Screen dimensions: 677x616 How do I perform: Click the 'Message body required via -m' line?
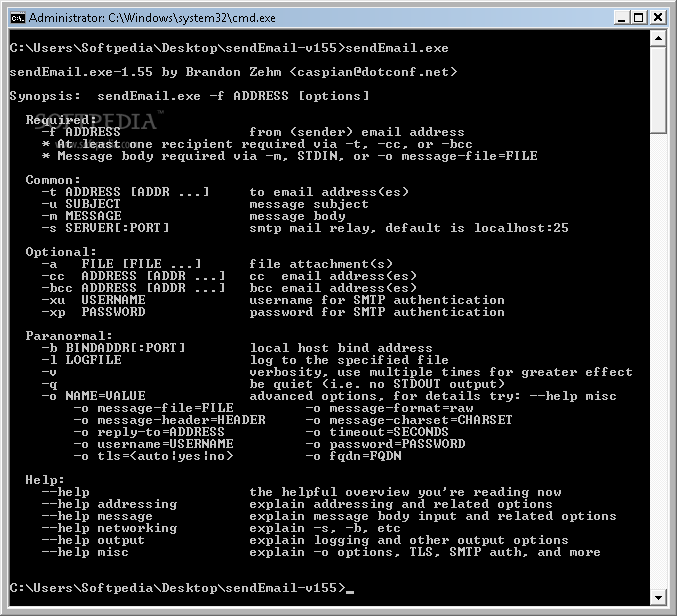[x=289, y=156]
